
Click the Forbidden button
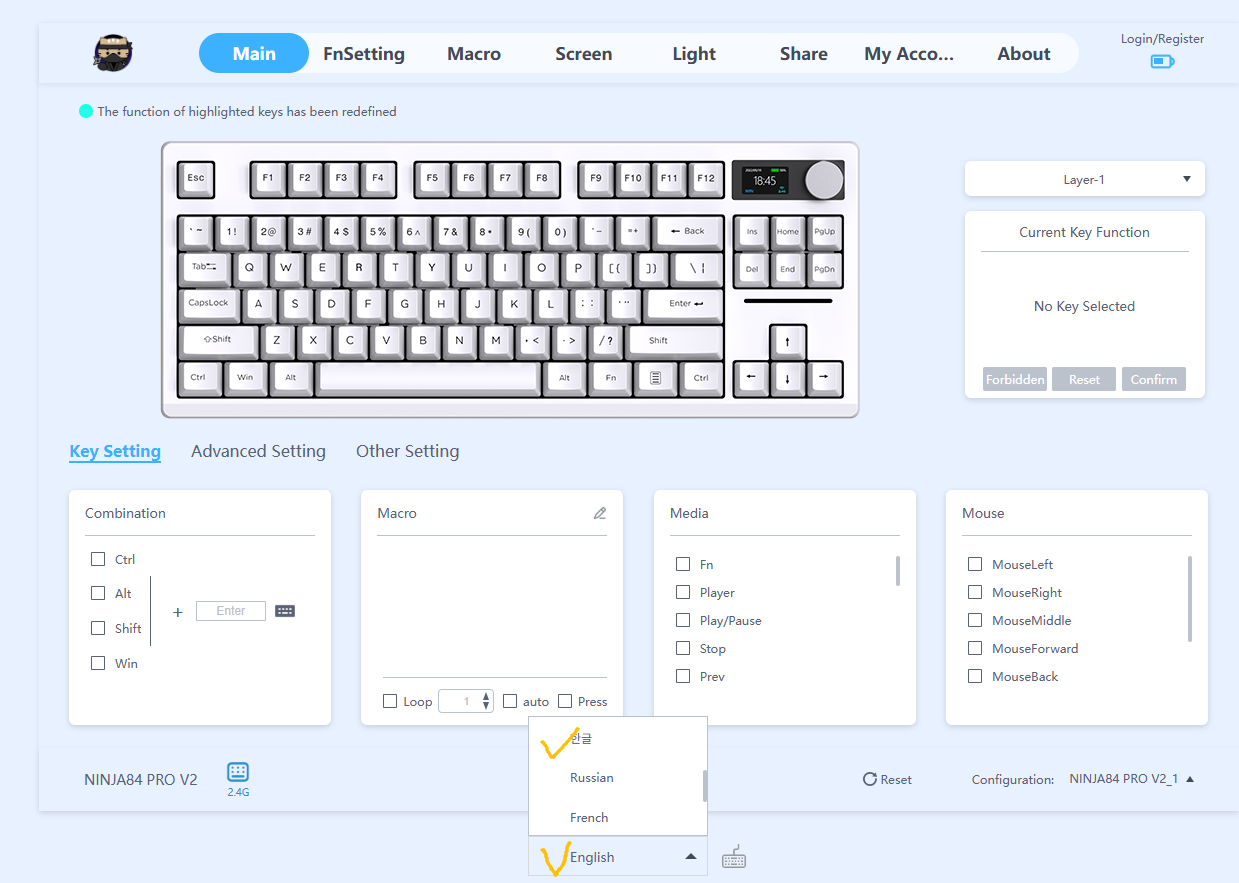point(1015,379)
